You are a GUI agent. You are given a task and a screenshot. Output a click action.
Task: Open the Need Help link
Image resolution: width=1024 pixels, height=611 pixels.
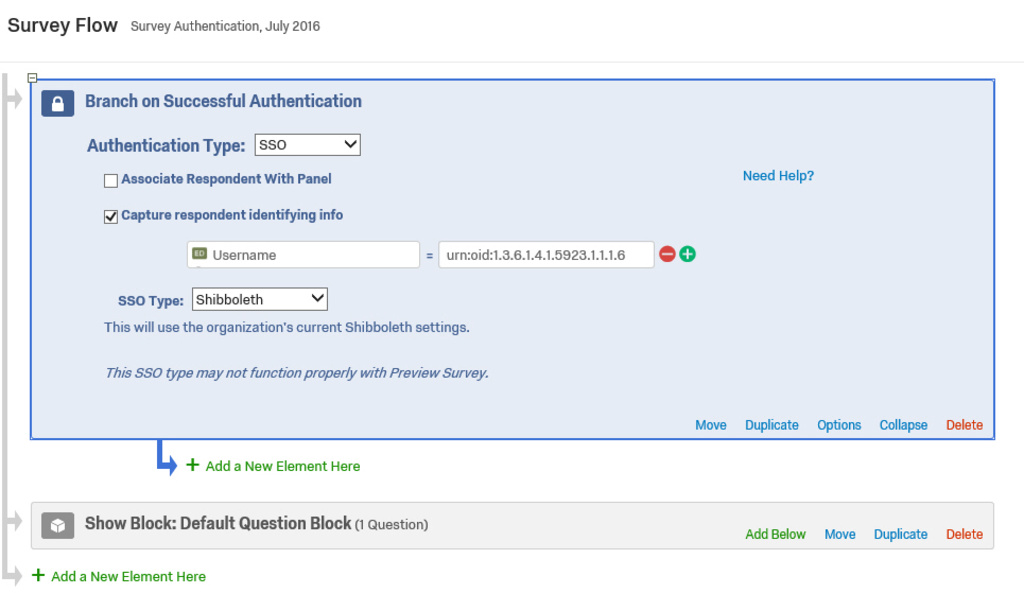click(x=778, y=176)
